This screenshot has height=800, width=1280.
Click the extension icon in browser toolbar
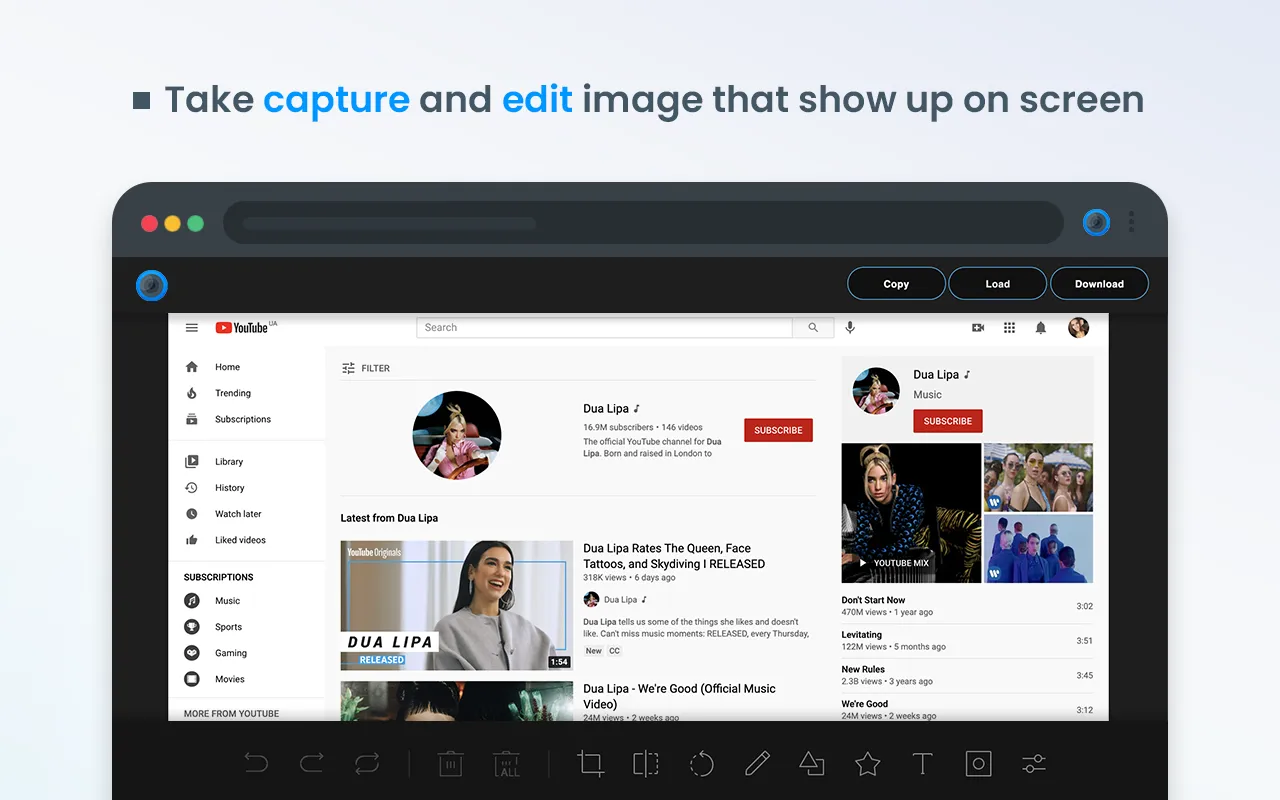[1097, 222]
